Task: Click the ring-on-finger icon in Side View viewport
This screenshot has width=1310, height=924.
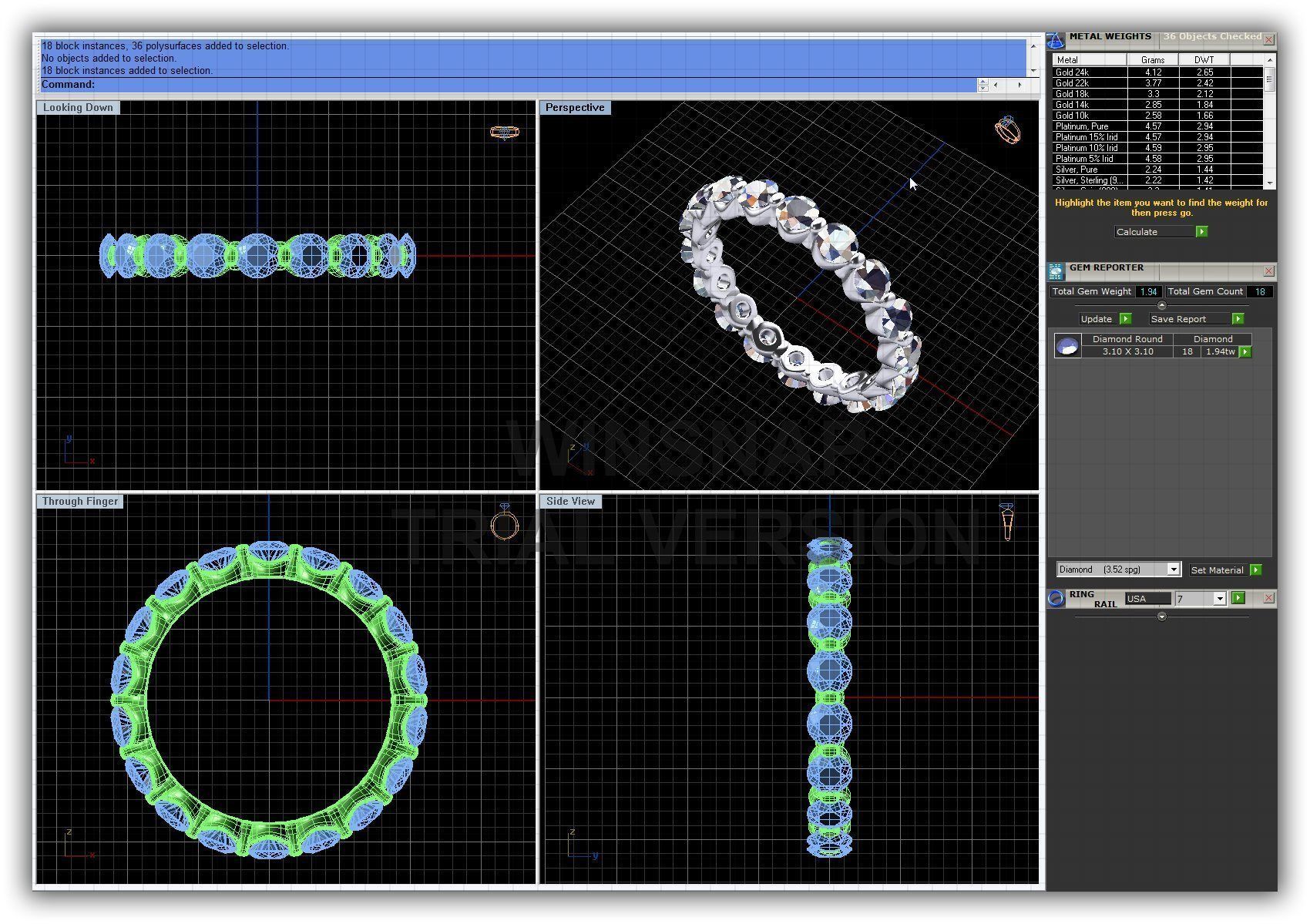Action: 1006,522
